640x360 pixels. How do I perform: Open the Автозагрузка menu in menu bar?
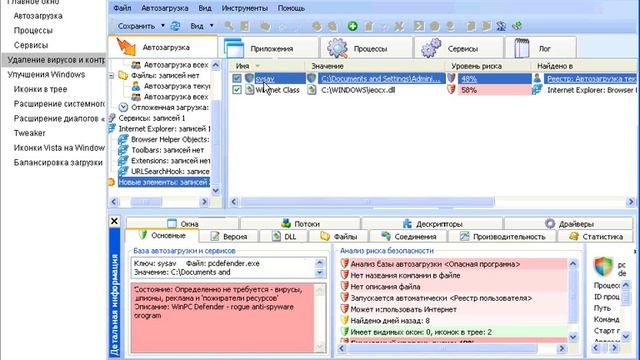point(164,8)
